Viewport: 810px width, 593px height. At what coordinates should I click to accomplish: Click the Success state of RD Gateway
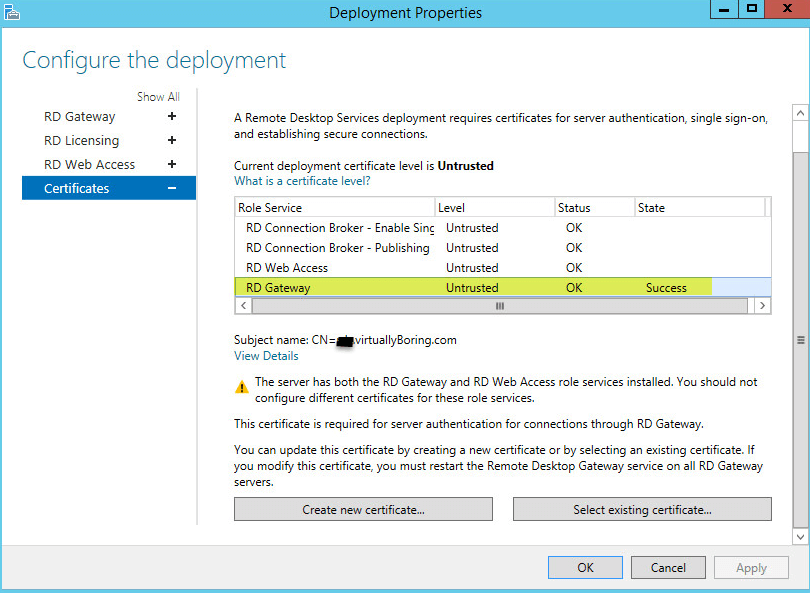pyautogui.click(x=666, y=288)
